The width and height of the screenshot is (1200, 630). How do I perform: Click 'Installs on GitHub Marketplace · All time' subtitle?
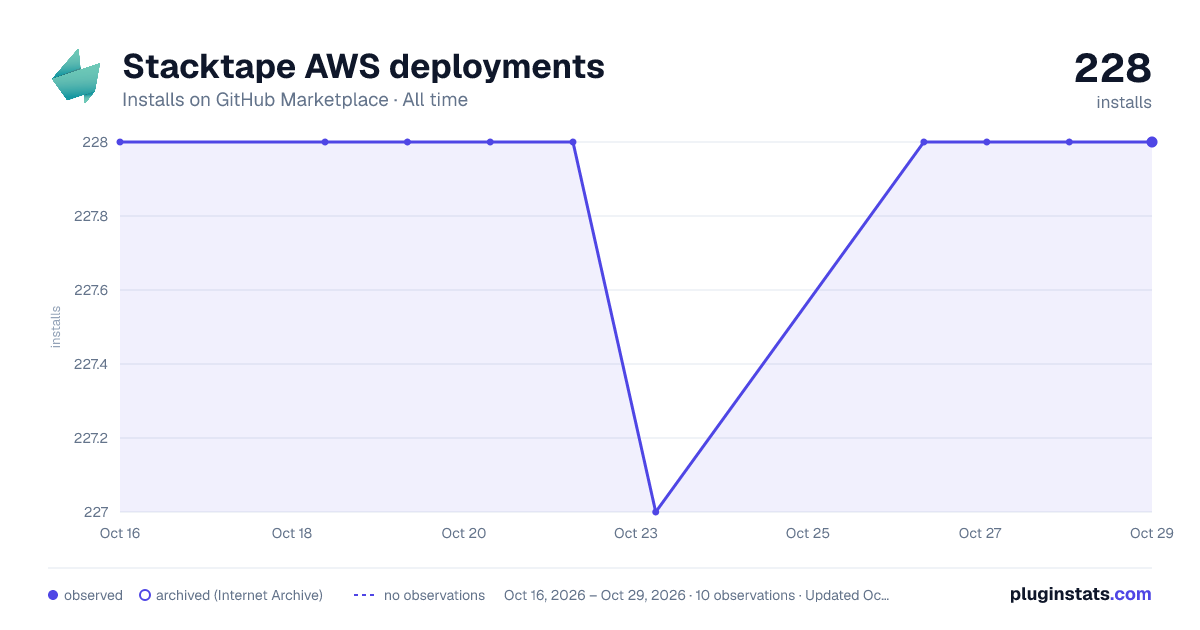(295, 100)
